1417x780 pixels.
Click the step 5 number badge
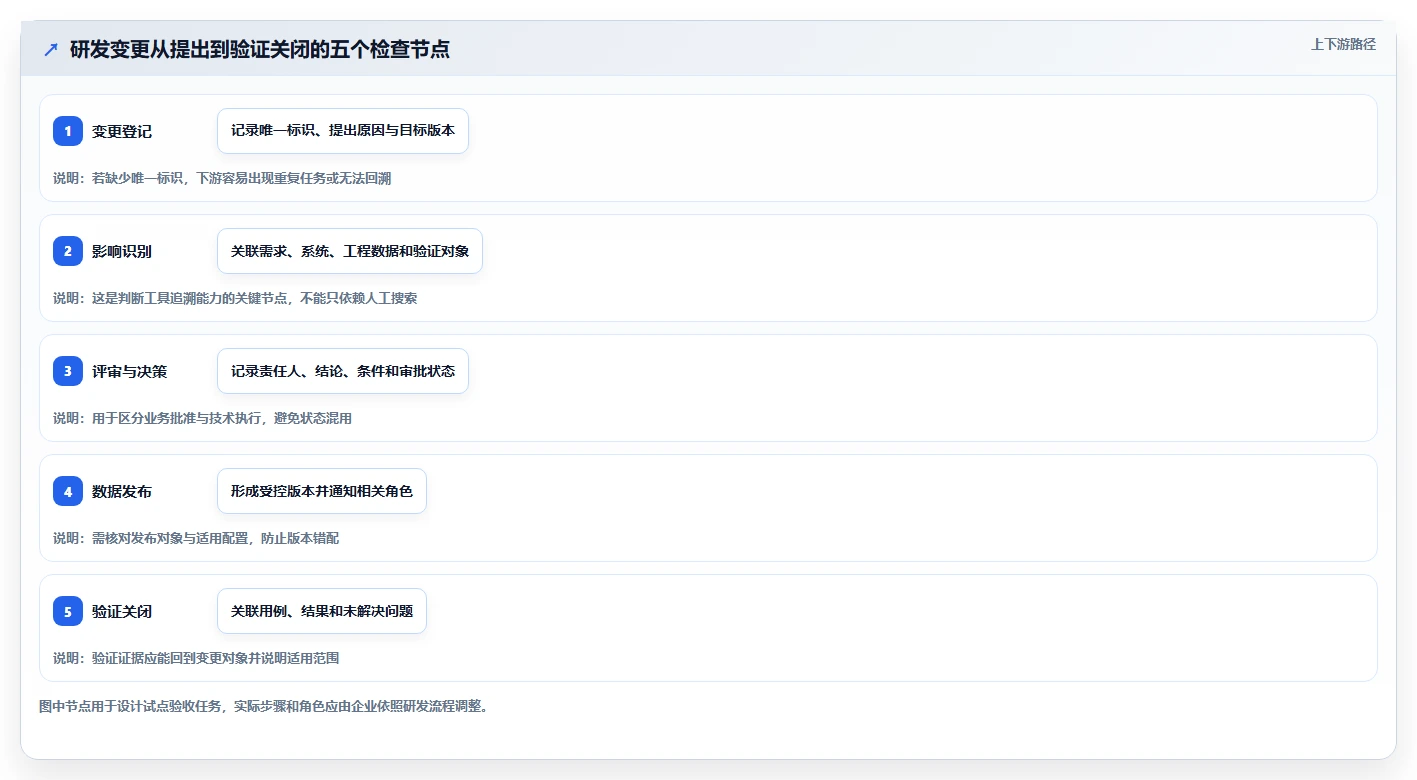[x=68, y=611]
